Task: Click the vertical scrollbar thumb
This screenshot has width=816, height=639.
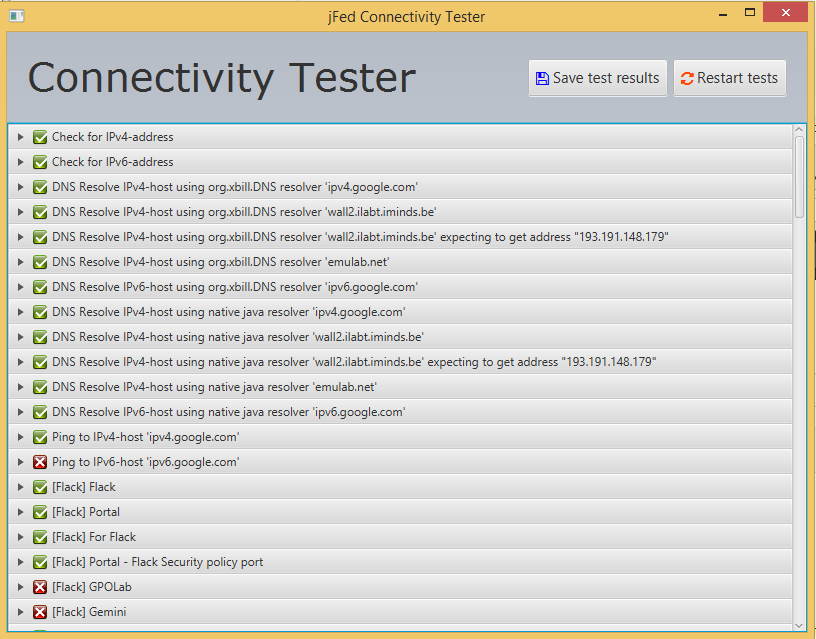Action: click(x=799, y=177)
